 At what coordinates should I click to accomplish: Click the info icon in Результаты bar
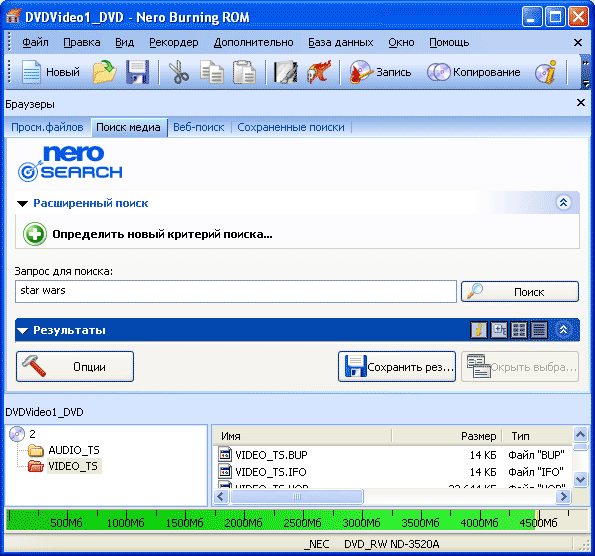point(479,330)
